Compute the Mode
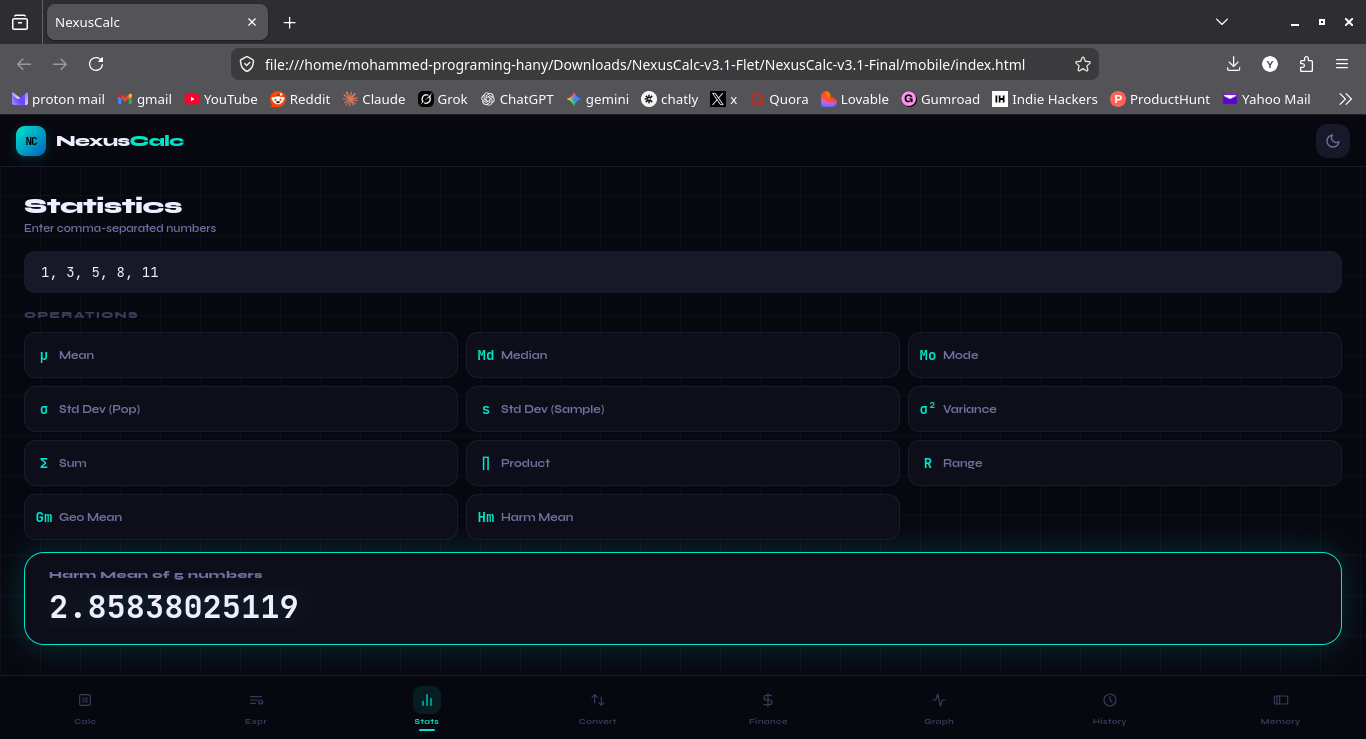Screen dimensions: 1366x739 tap(1125, 355)
